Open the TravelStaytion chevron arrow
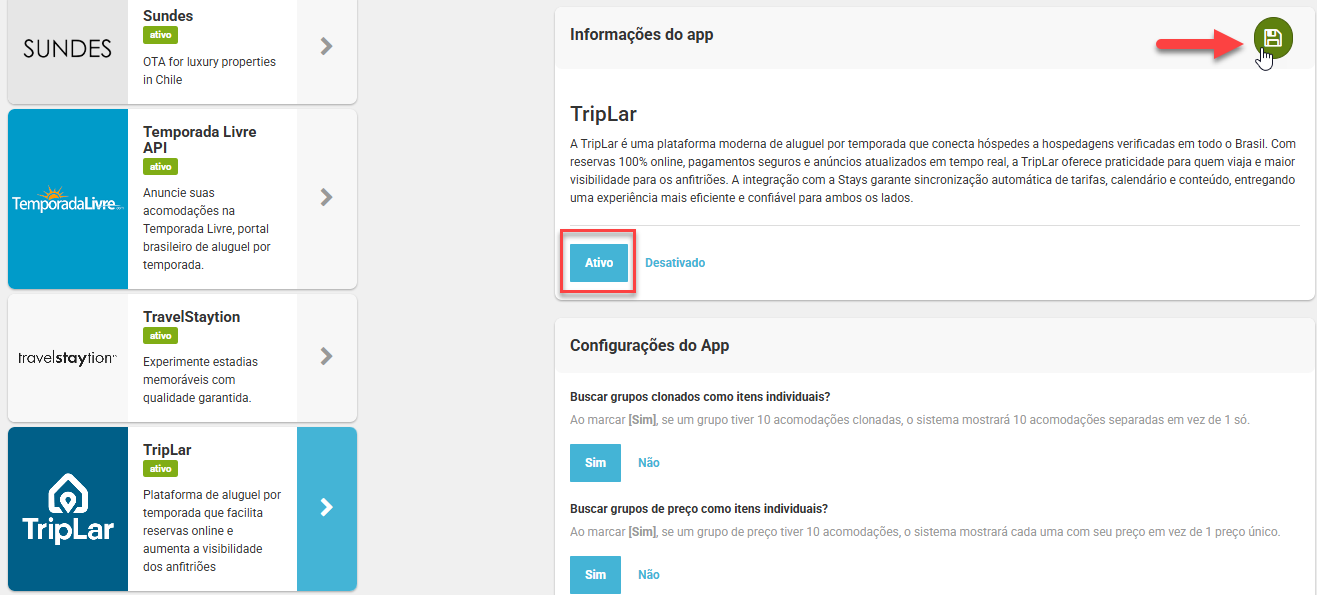This screenshot has height=595, width=1317. [x=326, y=356]
